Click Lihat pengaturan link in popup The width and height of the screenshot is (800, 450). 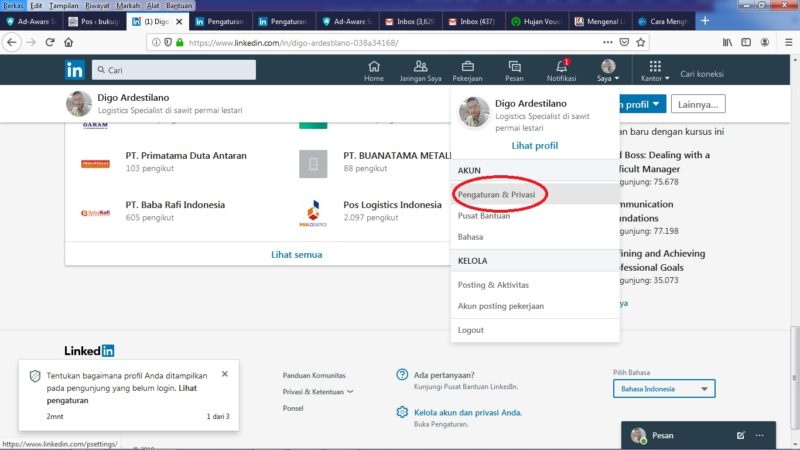(121, 394)
